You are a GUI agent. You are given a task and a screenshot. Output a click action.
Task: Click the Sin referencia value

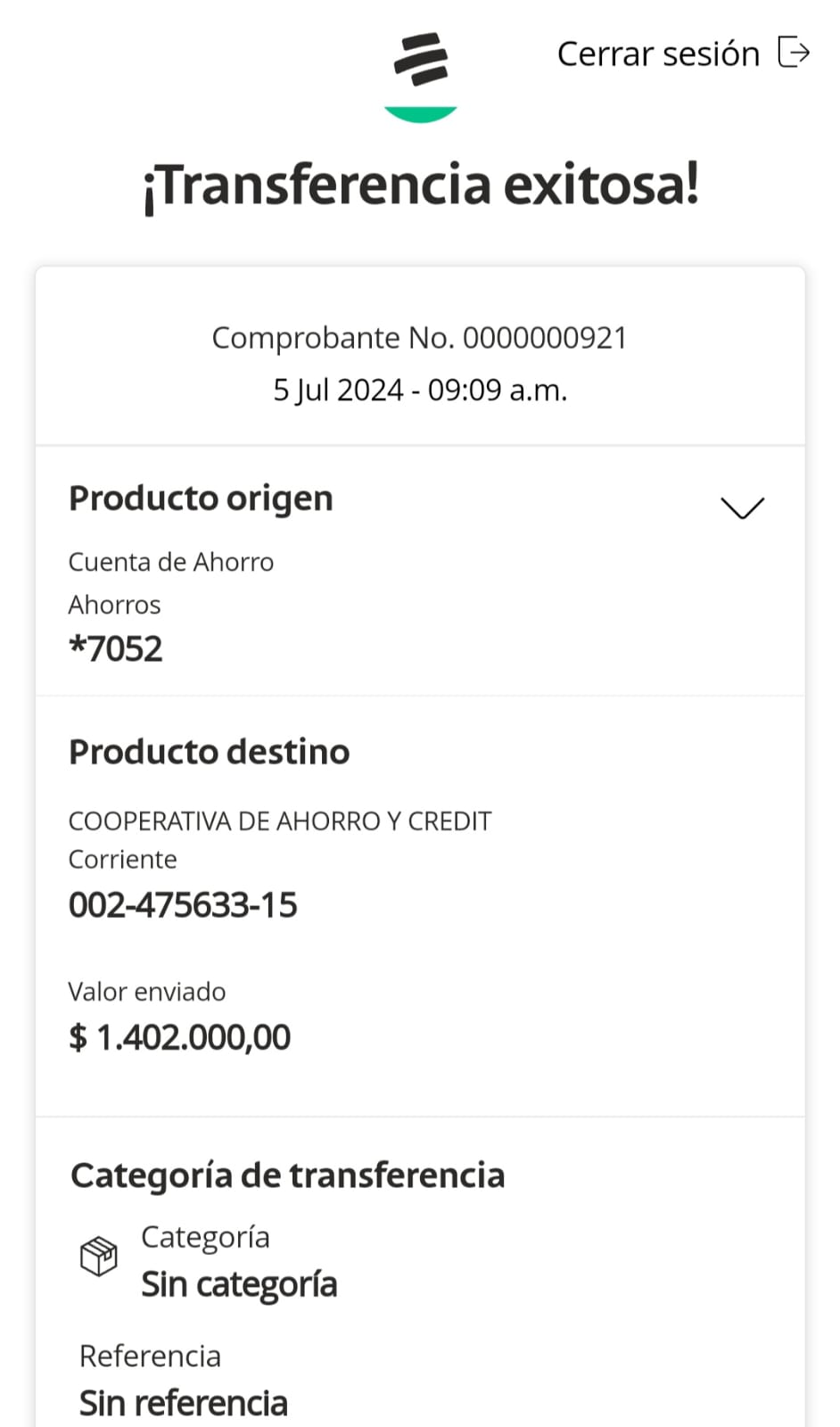184,1403
